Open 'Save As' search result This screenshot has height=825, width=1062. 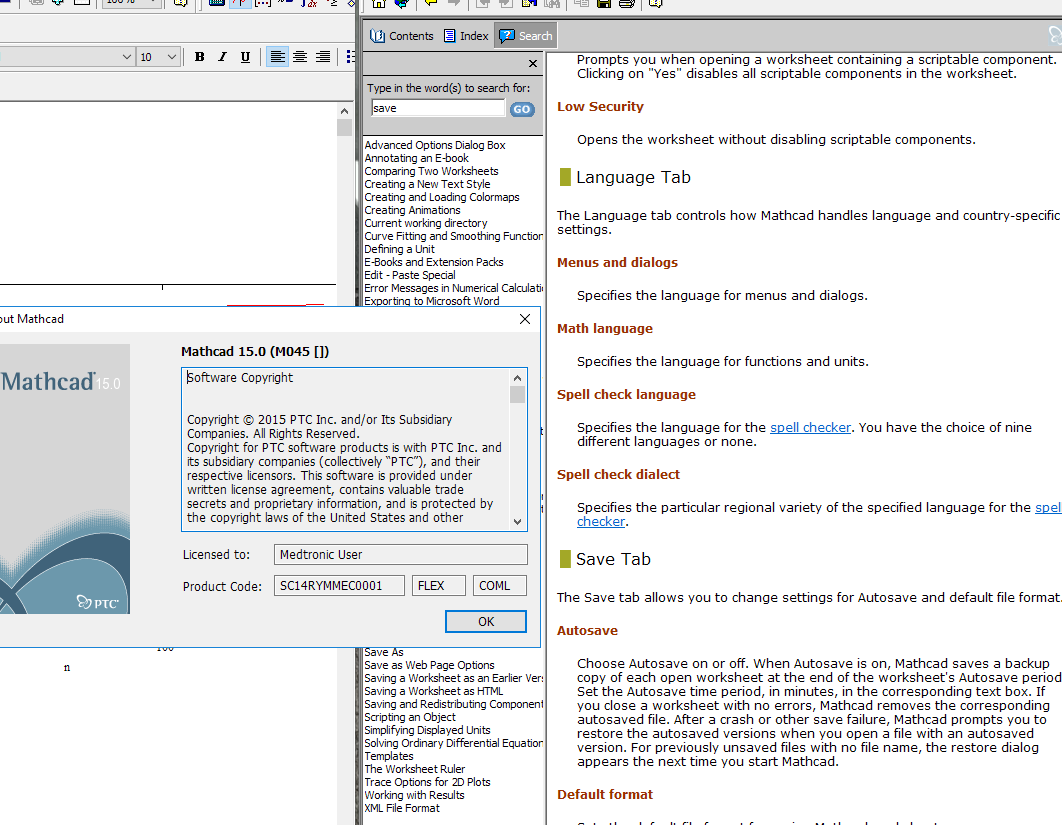384,652
